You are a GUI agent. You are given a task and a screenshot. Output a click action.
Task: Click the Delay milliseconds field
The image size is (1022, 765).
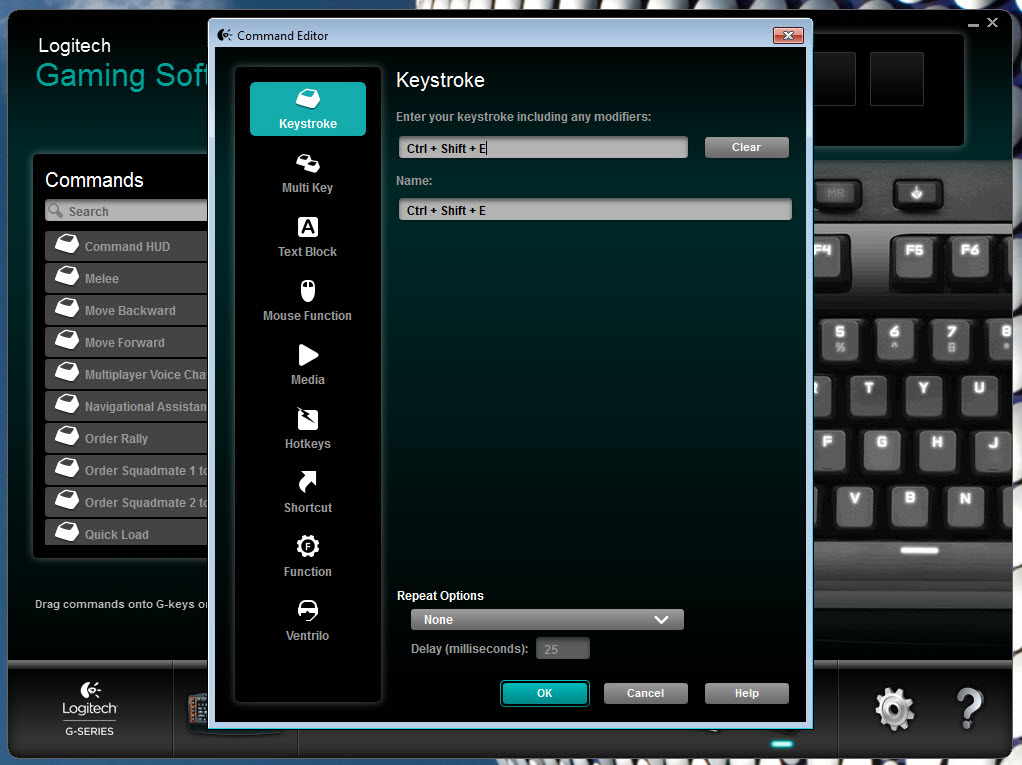pyautogui.click(x=562, y=649)
